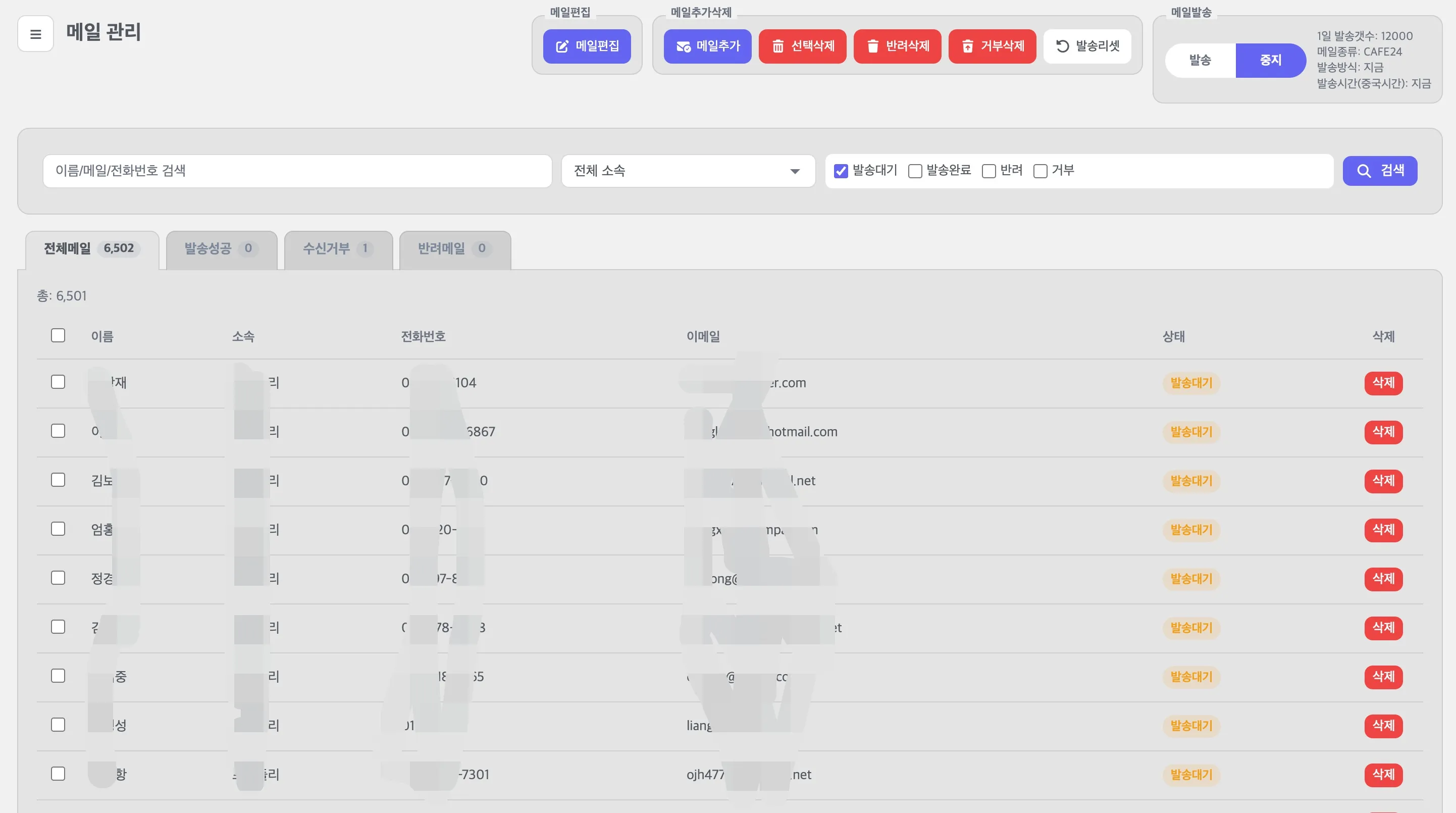
Task: Check the row named 정경
Action: [58, 578]
